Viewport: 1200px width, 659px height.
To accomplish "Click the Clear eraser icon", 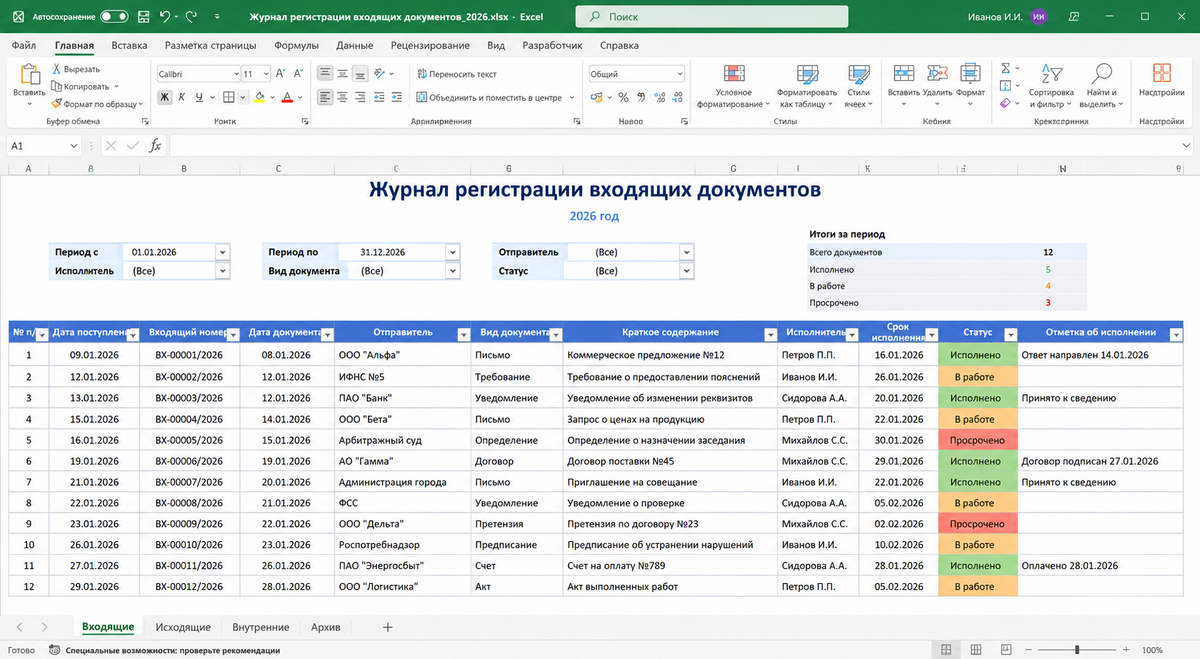I will pyautogui.click(x=1006, y=103).
